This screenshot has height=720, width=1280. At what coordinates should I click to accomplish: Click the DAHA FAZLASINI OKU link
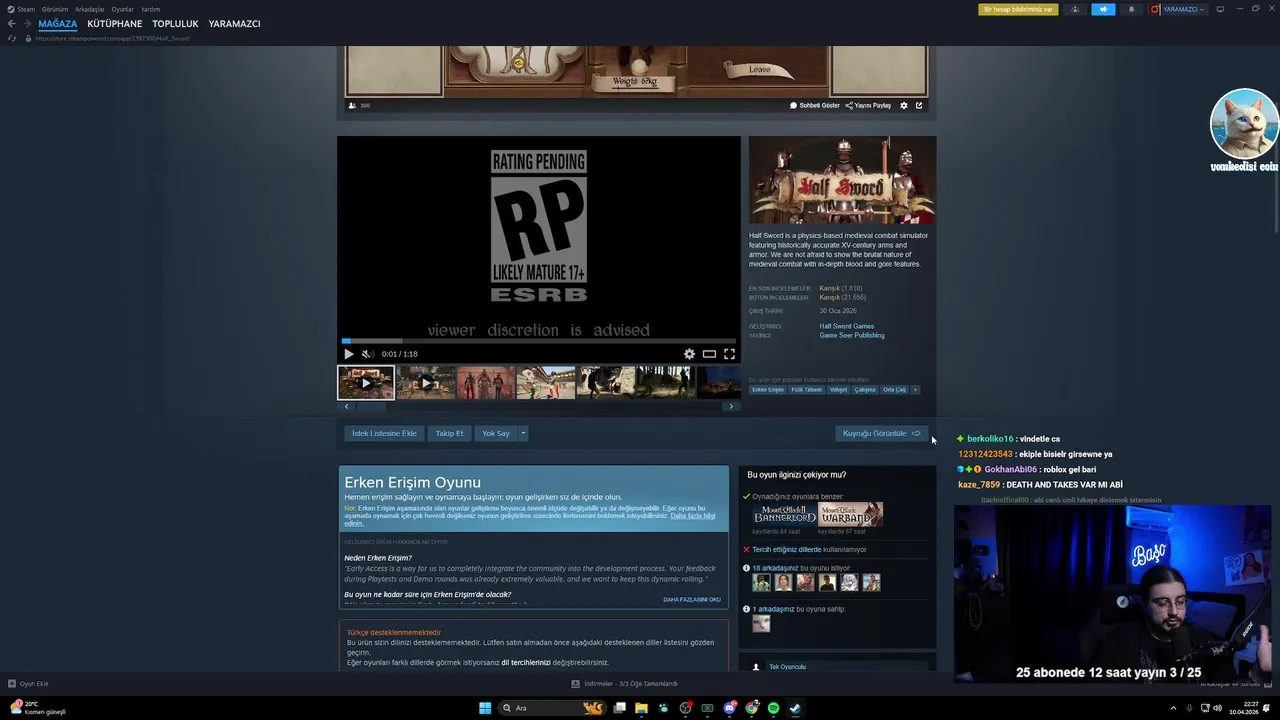692,600
